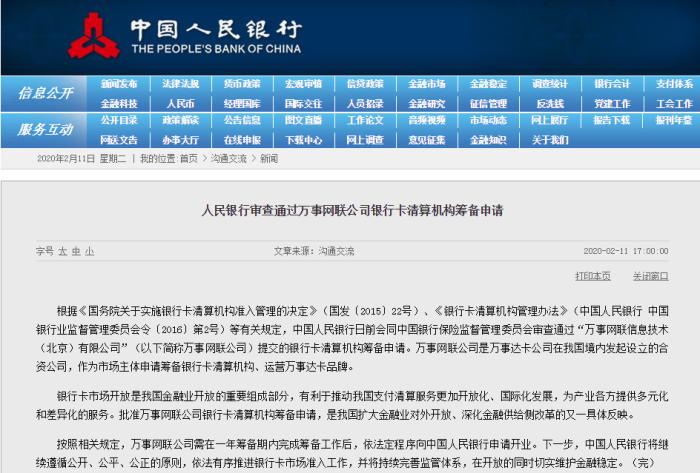
Task: Open the 金融稳定 menu item
Action: (488, 84)
